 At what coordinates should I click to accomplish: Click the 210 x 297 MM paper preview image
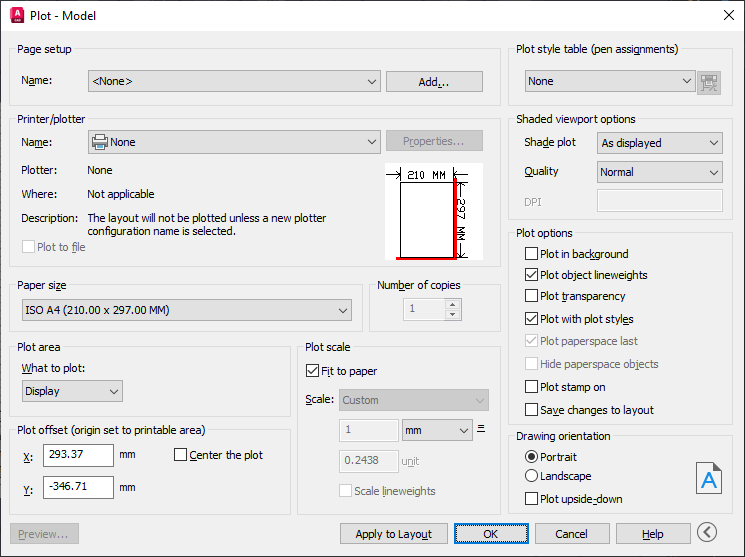coord(434,211)
